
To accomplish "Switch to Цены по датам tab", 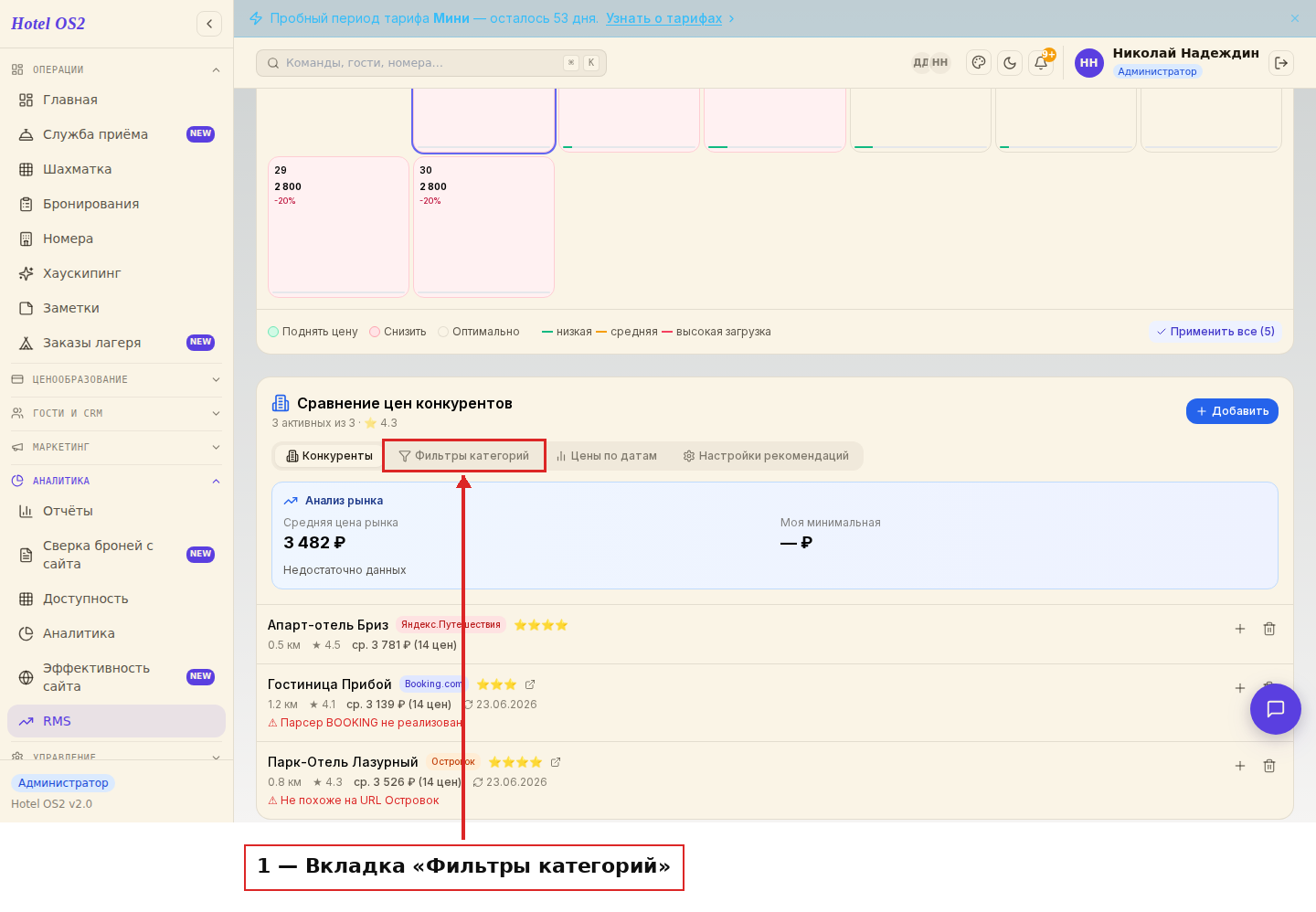I will (607, 456).
